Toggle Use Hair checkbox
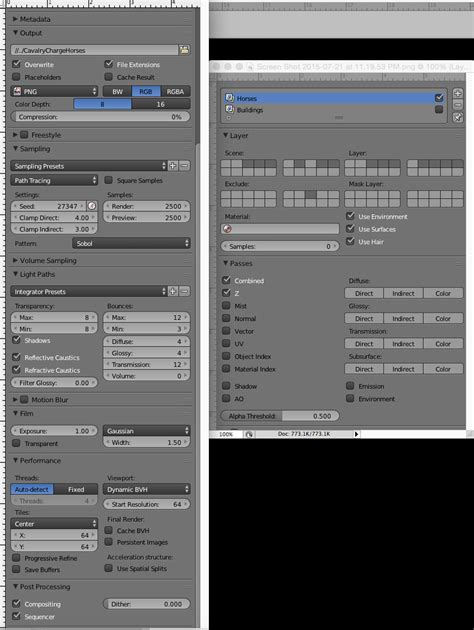Screen dimensions: 474x630 (350, 241)
